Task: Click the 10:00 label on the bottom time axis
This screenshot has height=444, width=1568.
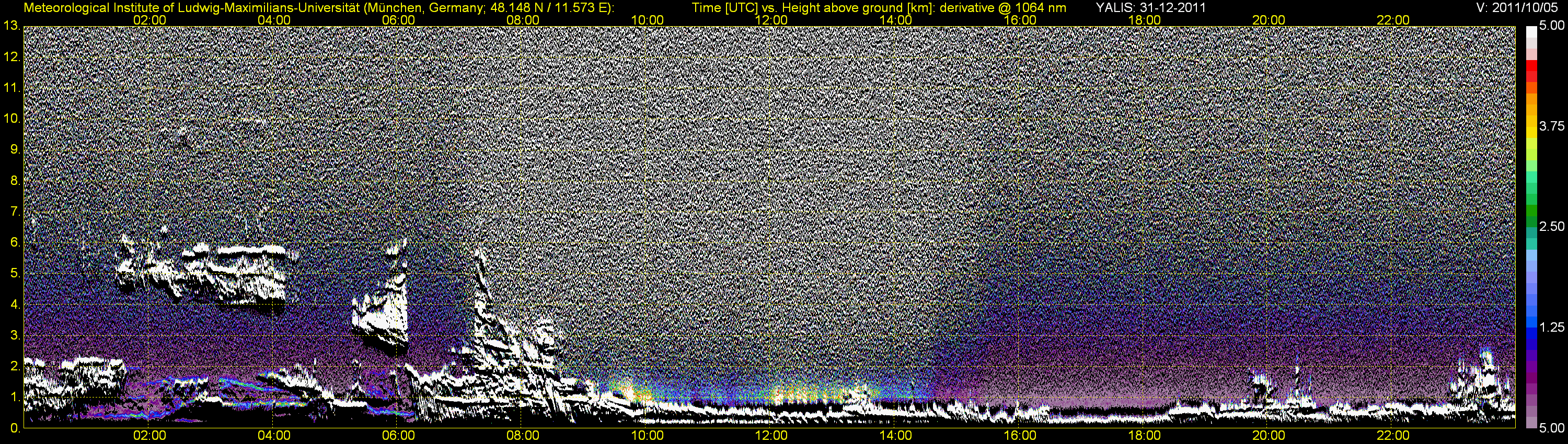Action: tap(647, 436)
